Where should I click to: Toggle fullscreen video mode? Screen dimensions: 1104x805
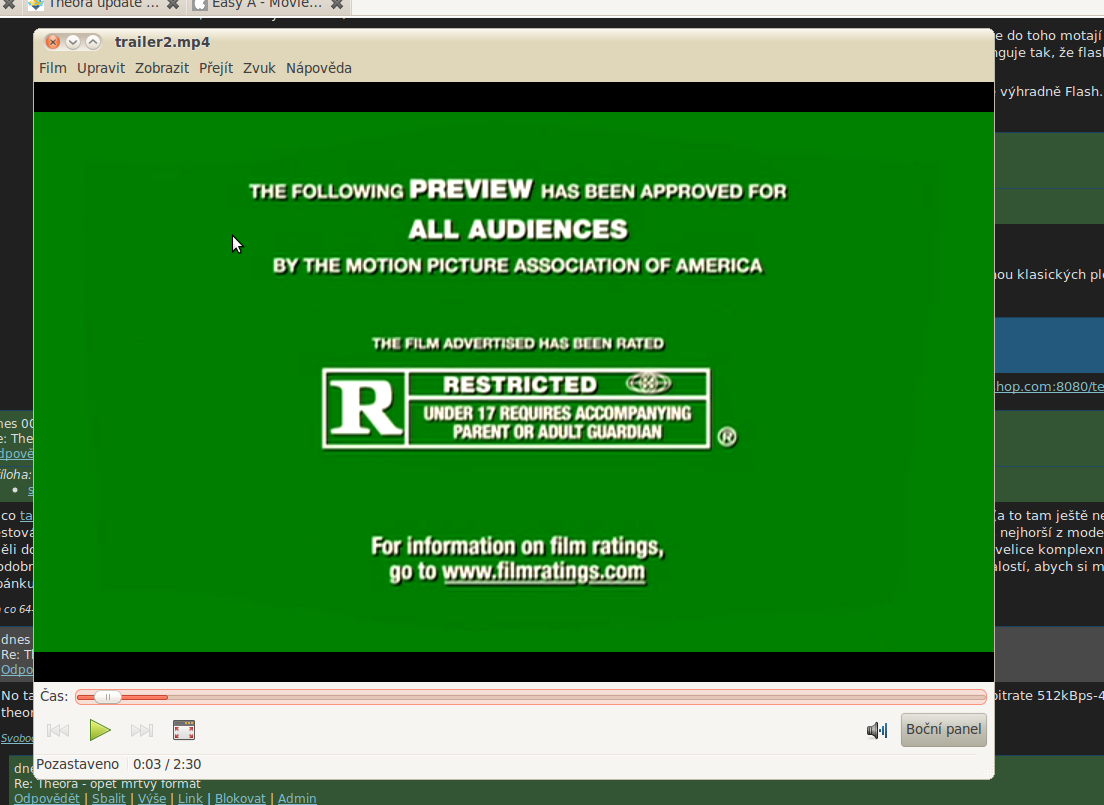(x=184, y=730)
